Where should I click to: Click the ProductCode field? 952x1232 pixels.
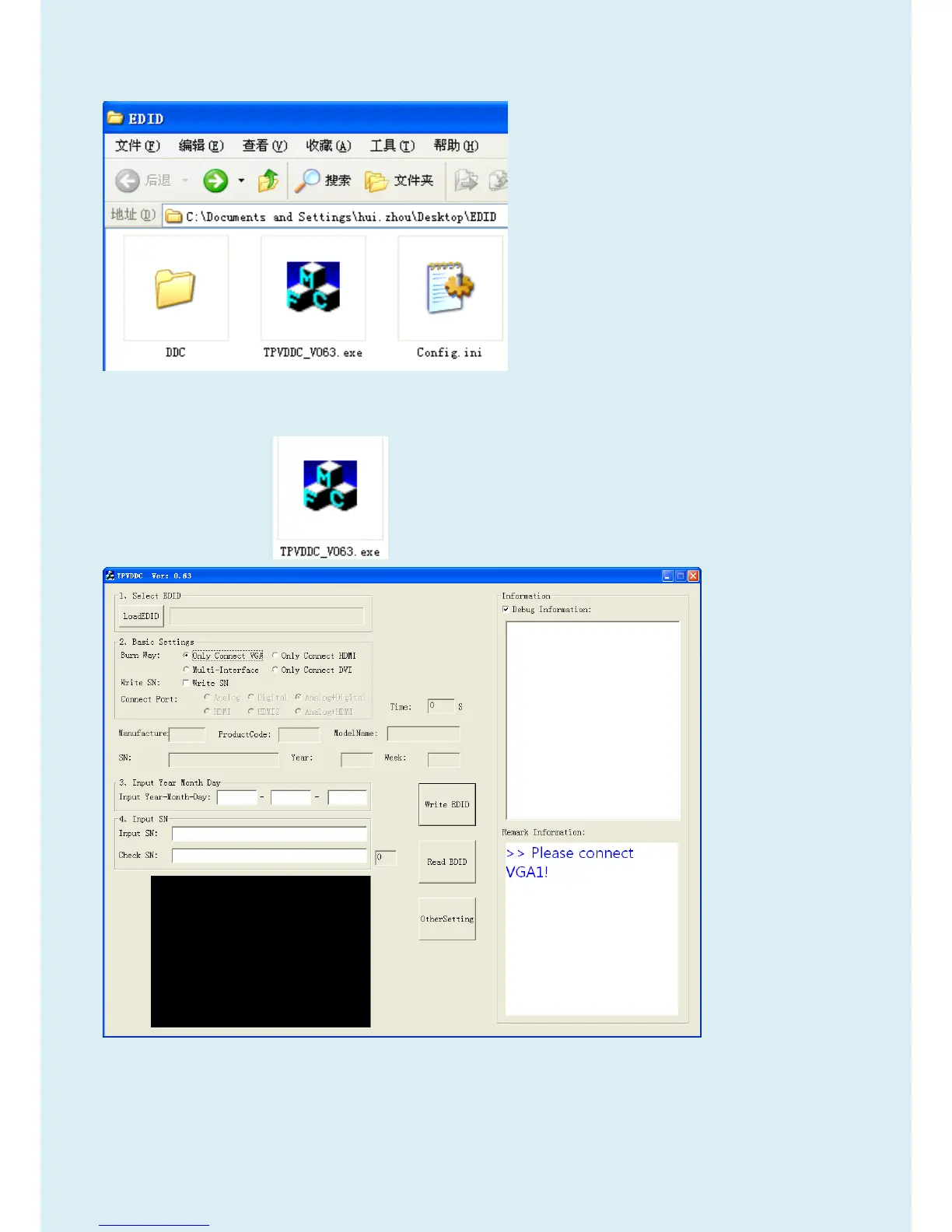(299, 734)
